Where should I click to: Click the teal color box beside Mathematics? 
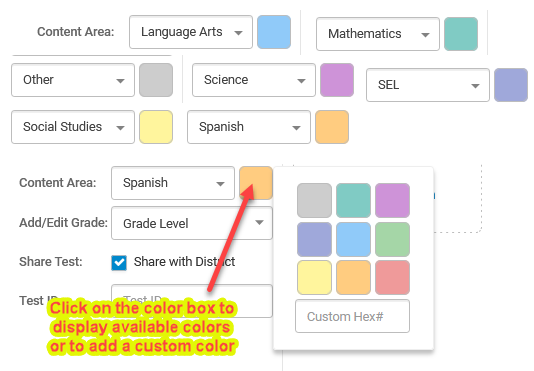(461, 34)
